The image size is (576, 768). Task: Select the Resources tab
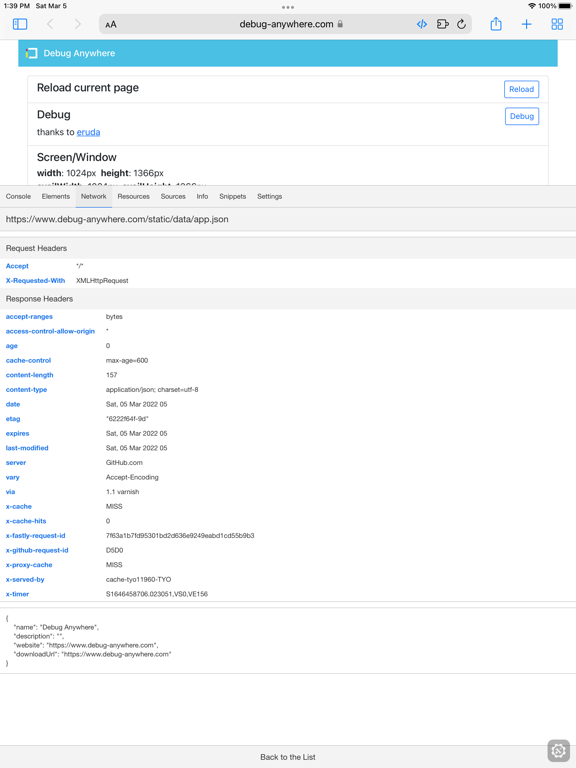coord(134,196)
